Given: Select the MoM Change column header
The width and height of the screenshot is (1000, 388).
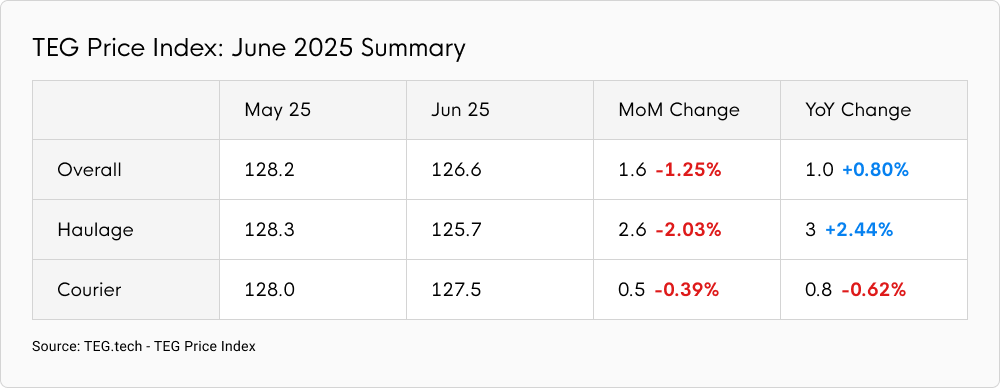Looking at the screenshot, I should 679,110.
